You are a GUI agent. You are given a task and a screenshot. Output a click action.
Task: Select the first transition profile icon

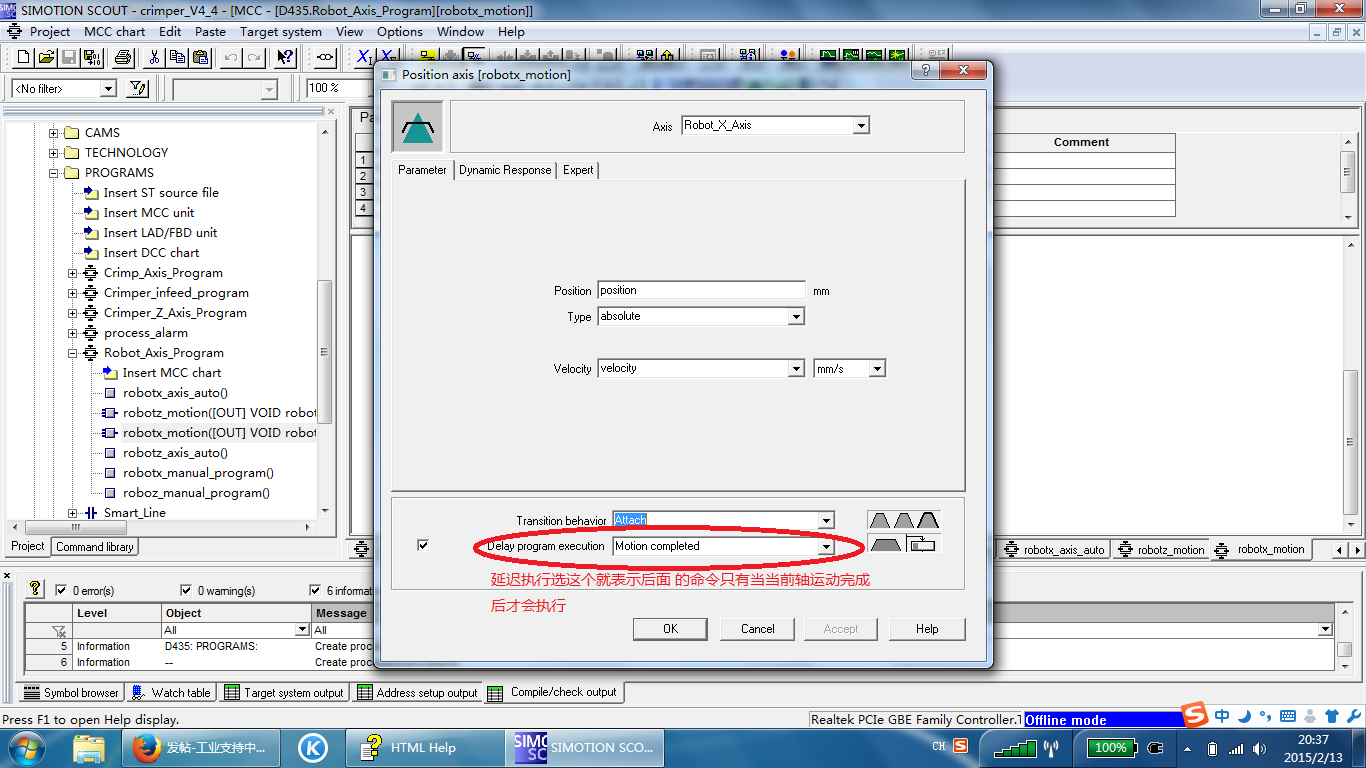point(880,520)
